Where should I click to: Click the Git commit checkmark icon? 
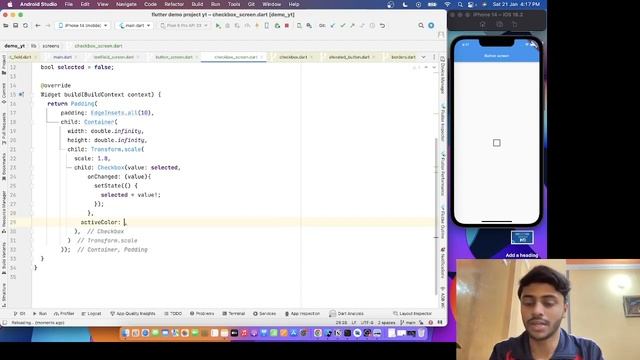click(343, 26)
